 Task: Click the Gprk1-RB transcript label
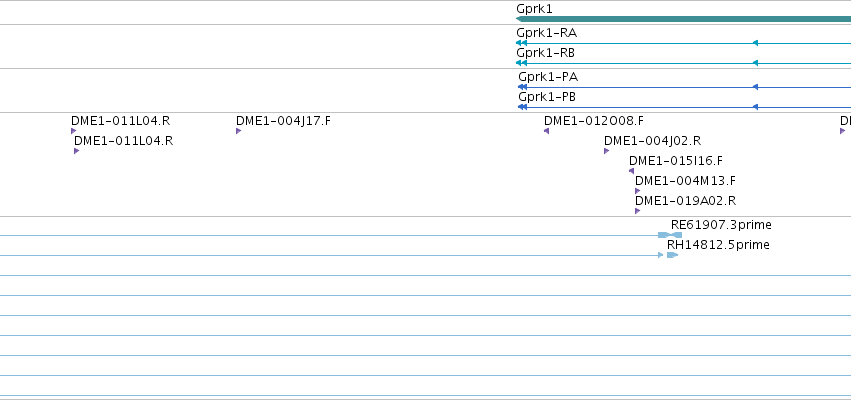(545, 53)
